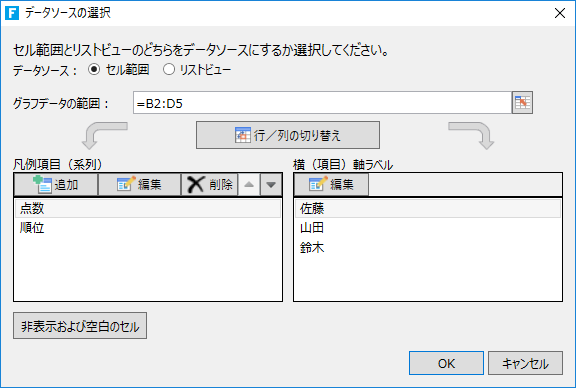Click the range selector icon beside グラフデータの範囲
Image resolution: width=576 pixels, height=388 pixels.
click(x=522, y=103)
